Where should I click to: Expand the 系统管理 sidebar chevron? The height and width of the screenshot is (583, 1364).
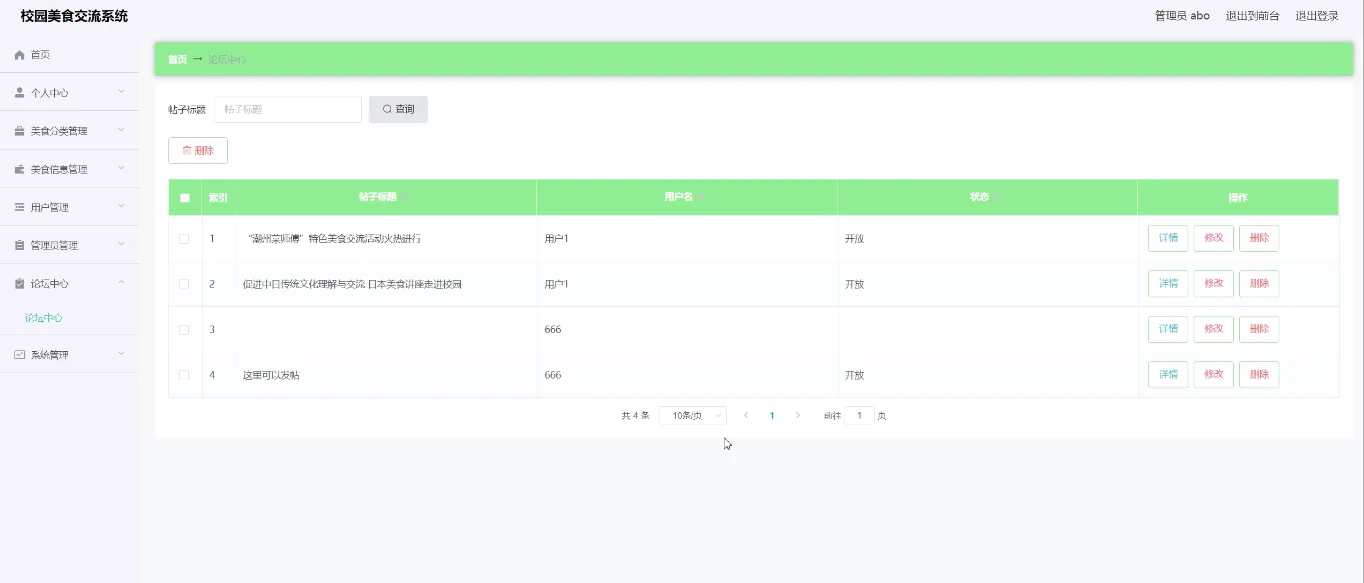pyautogui.click(x=121, y=354)
